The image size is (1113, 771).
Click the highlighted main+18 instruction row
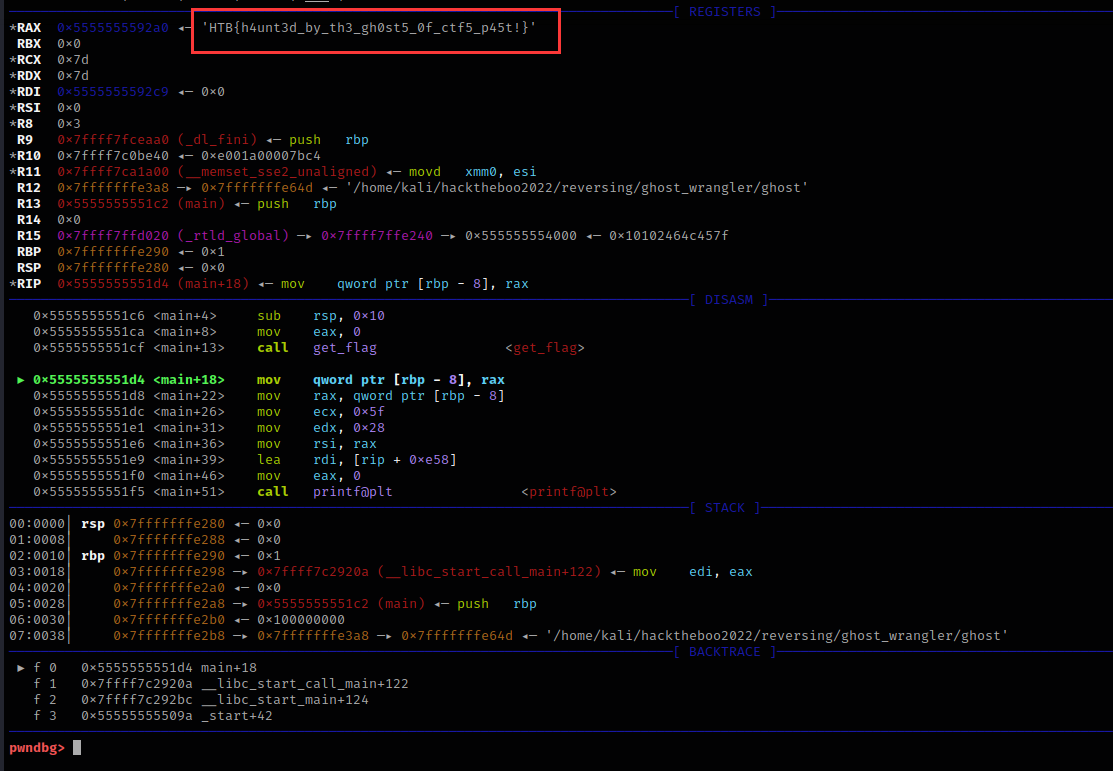[x=250, y=379]
